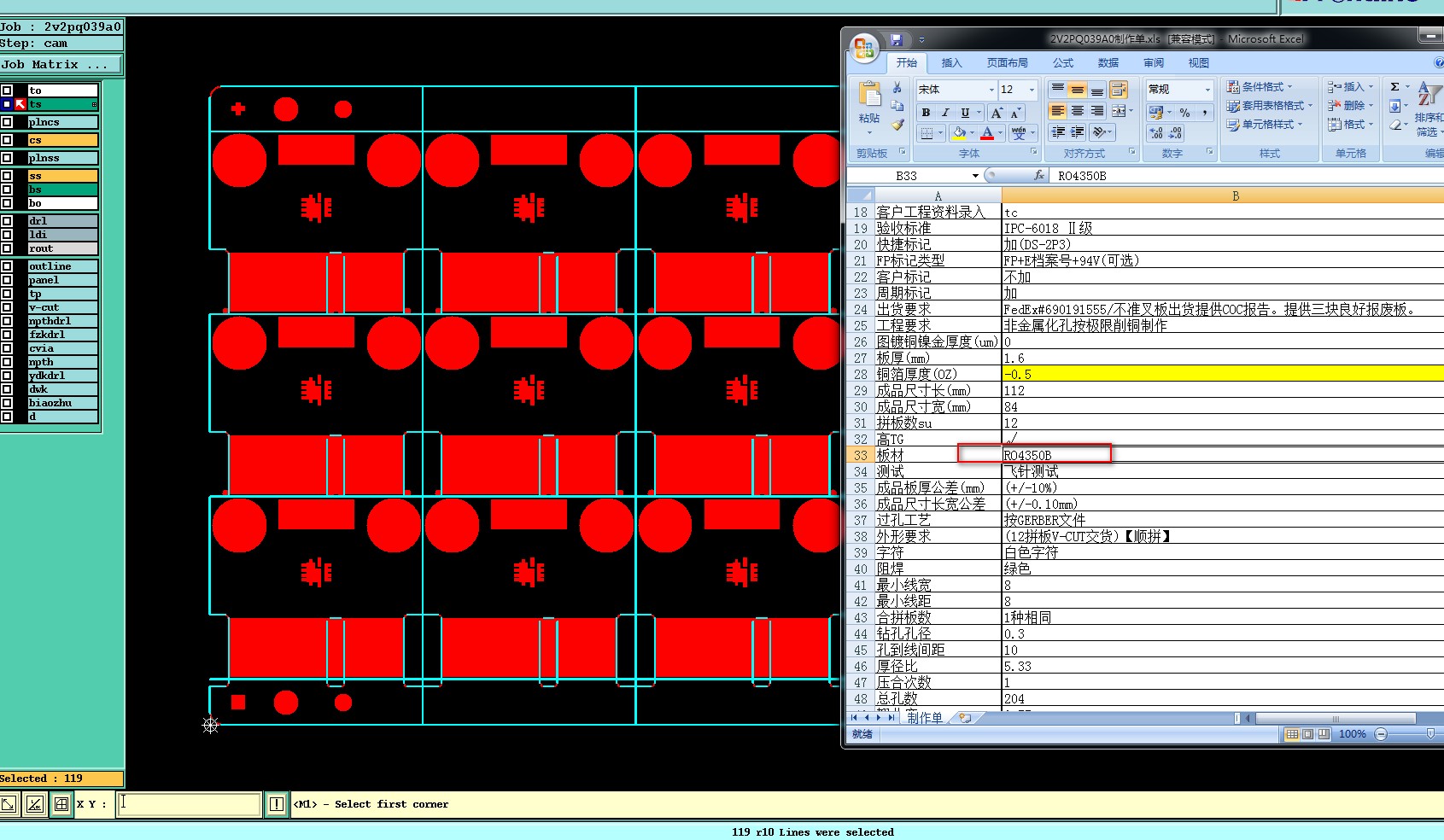
Task: Select the layer named panel
Action: pos(62,280)
